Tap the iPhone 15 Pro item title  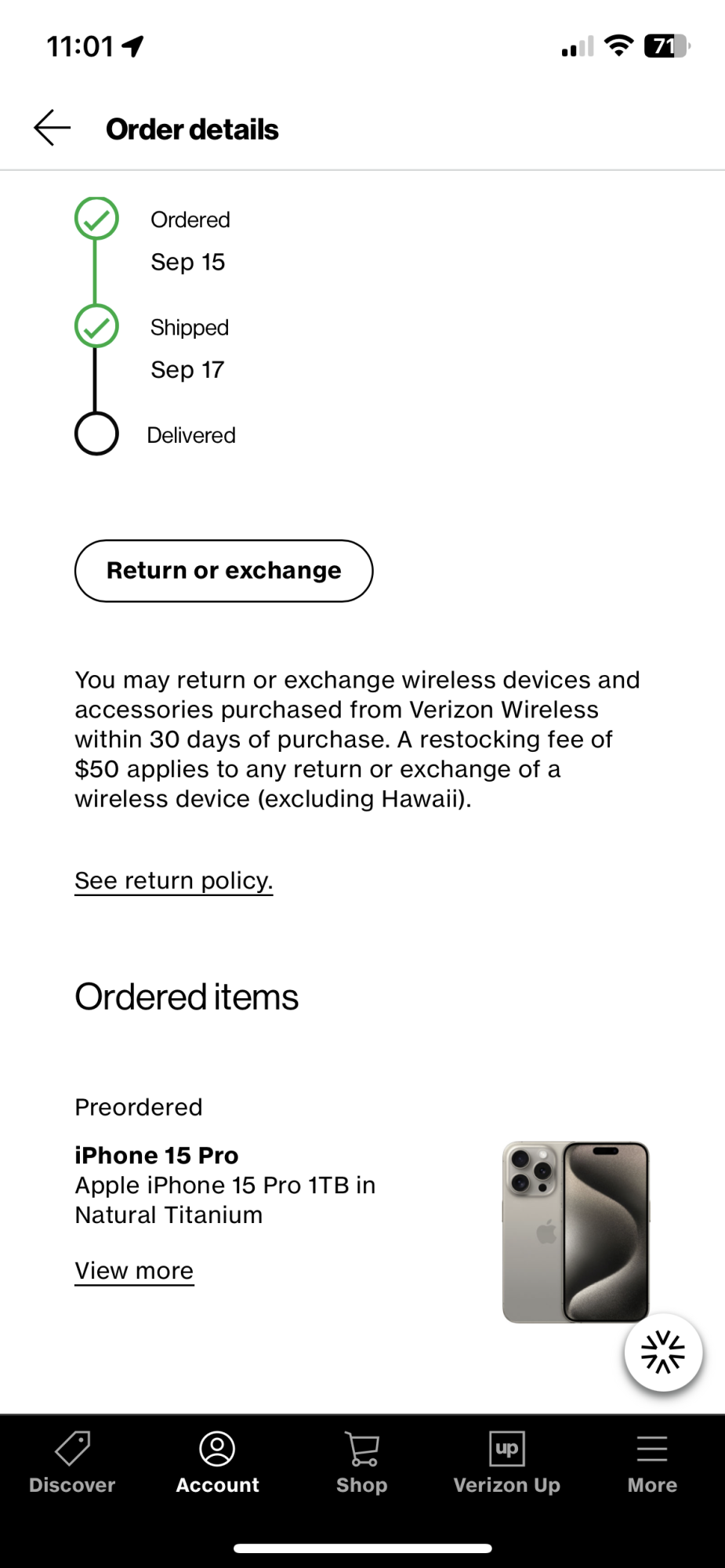[157, 1156]
